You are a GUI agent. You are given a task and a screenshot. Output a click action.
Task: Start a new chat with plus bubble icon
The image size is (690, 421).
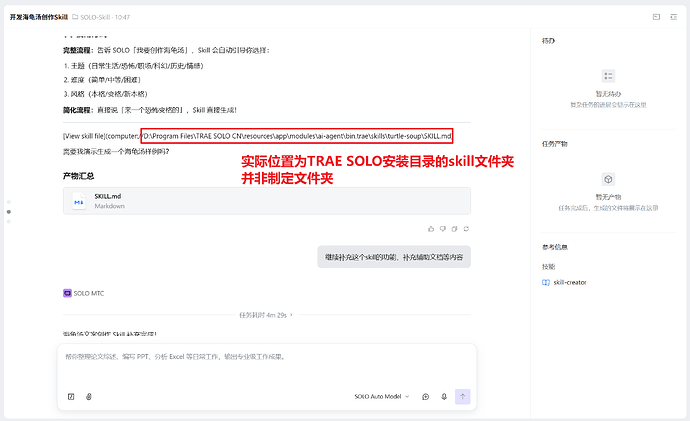click(426, 396)
